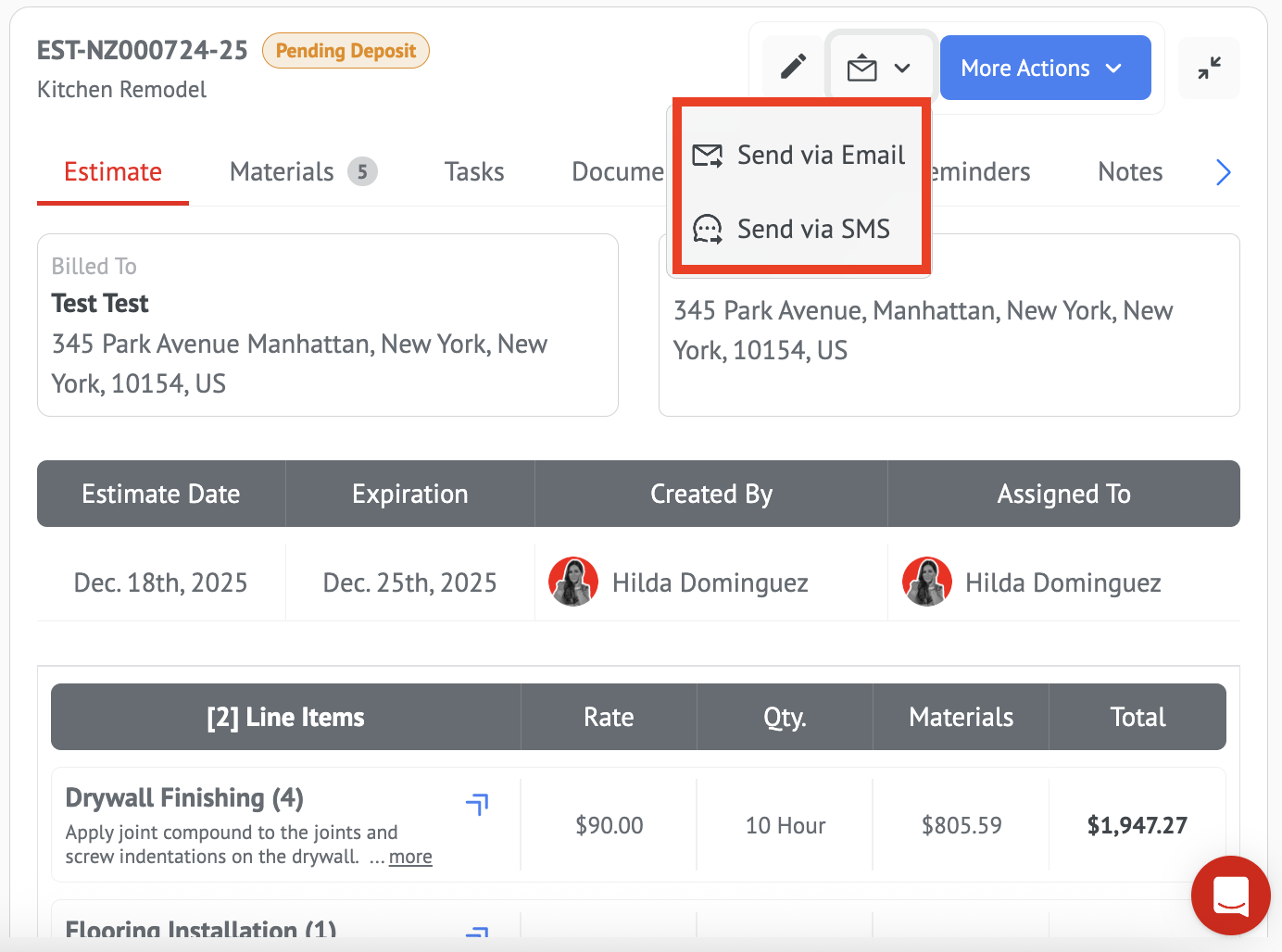The width and height of the screenshot is (1282, 952).
Task: Expand the More Actions dropdown
Action: 1045,69
